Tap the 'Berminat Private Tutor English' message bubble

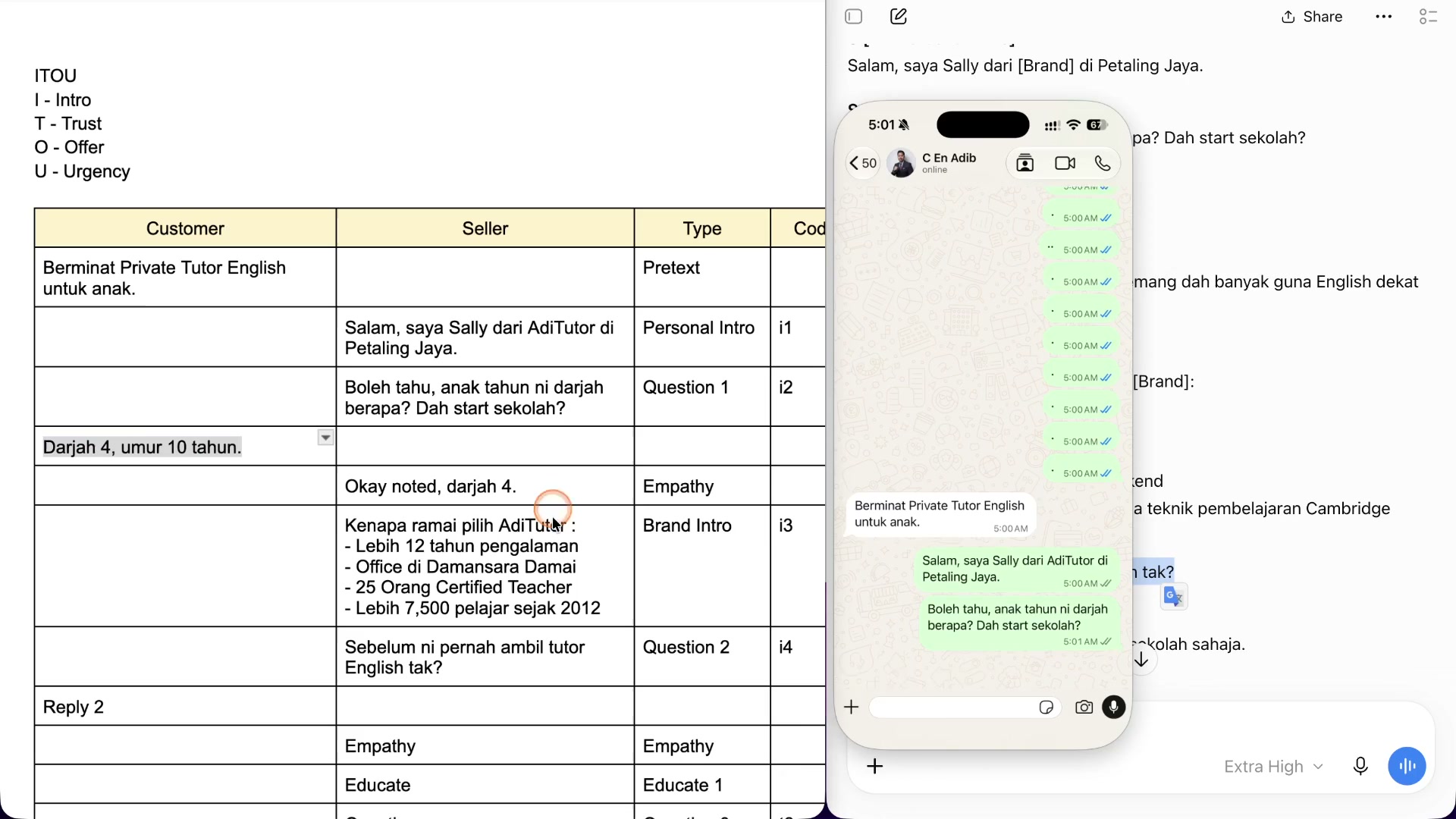[x=941, y=515]
